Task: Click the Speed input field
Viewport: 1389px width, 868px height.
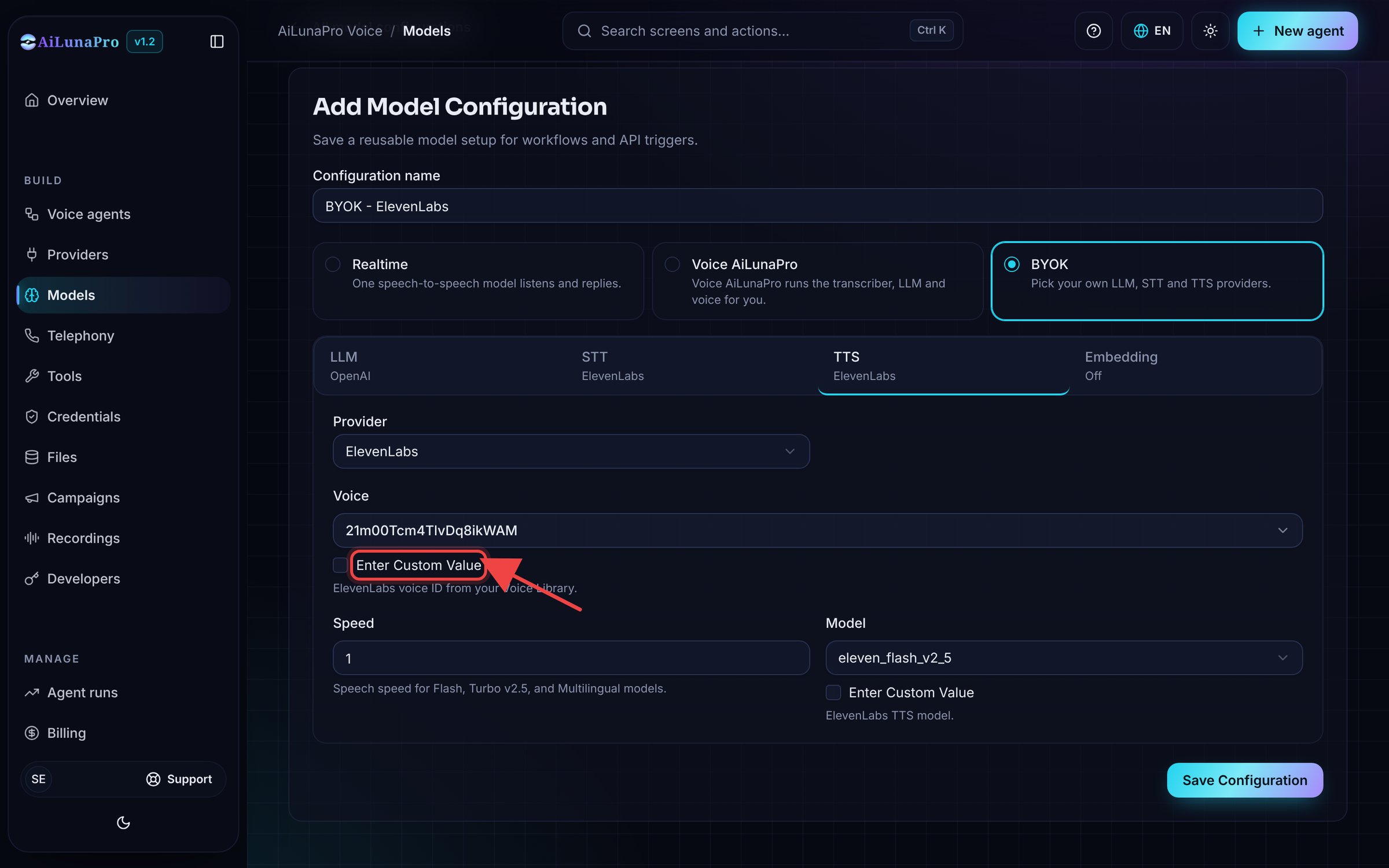Action: [571, 658]
